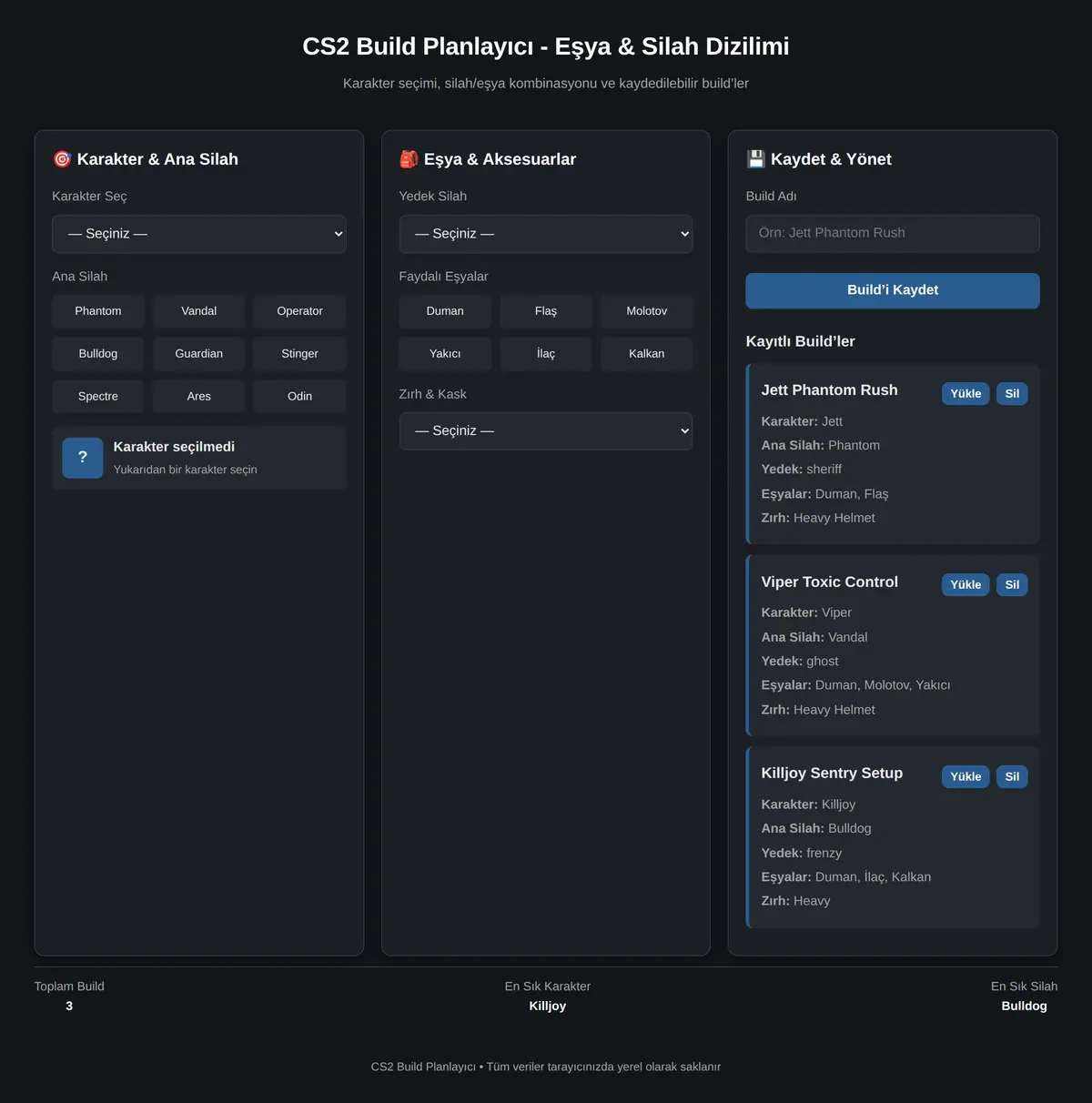Toggle the Kalkan utility item
Screen dimensions: 1092x1103
(x=647, y=354)
